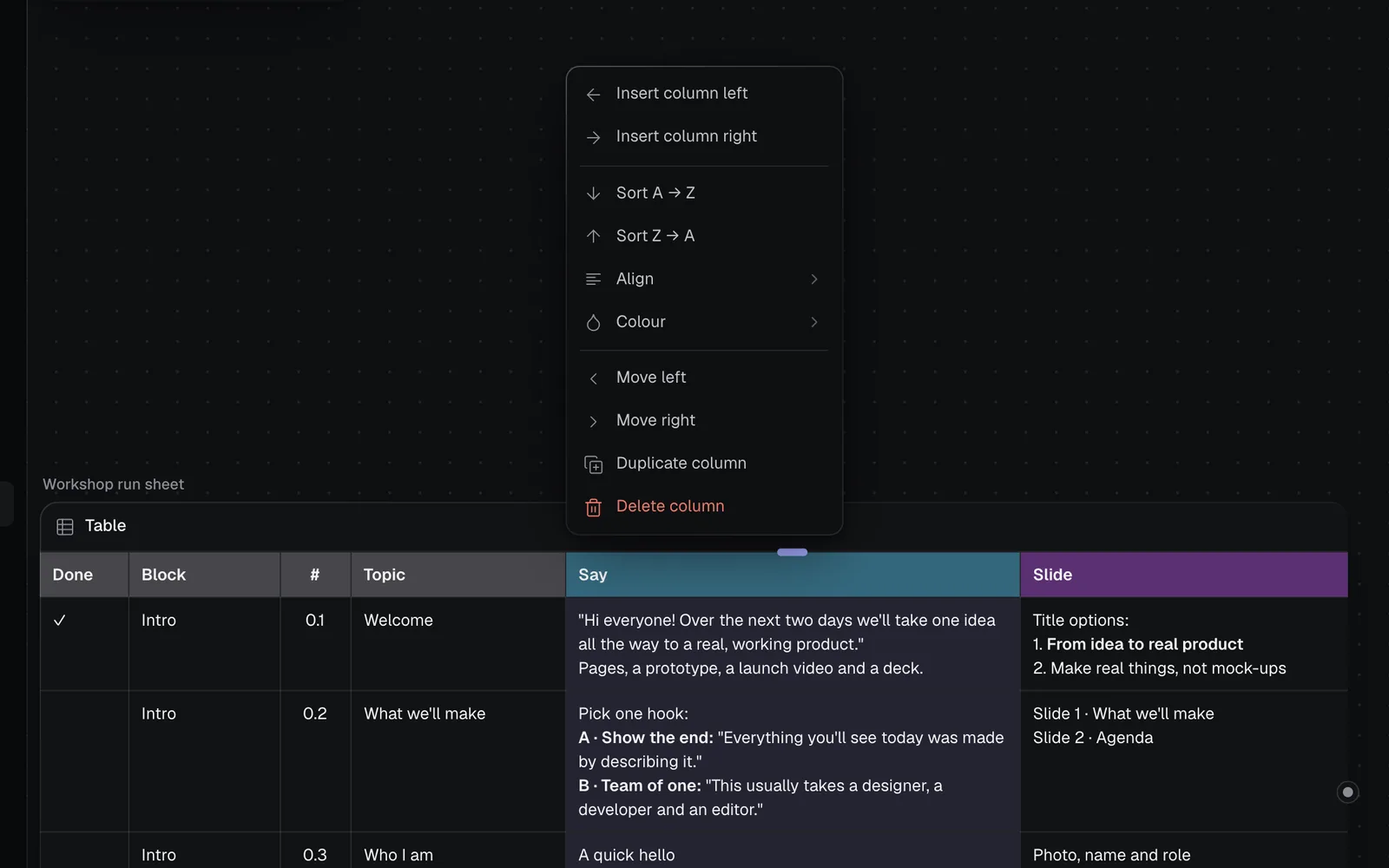1389x868 pixels.
Task: Click the 0.3 number cell
Action: coord(315,851)
